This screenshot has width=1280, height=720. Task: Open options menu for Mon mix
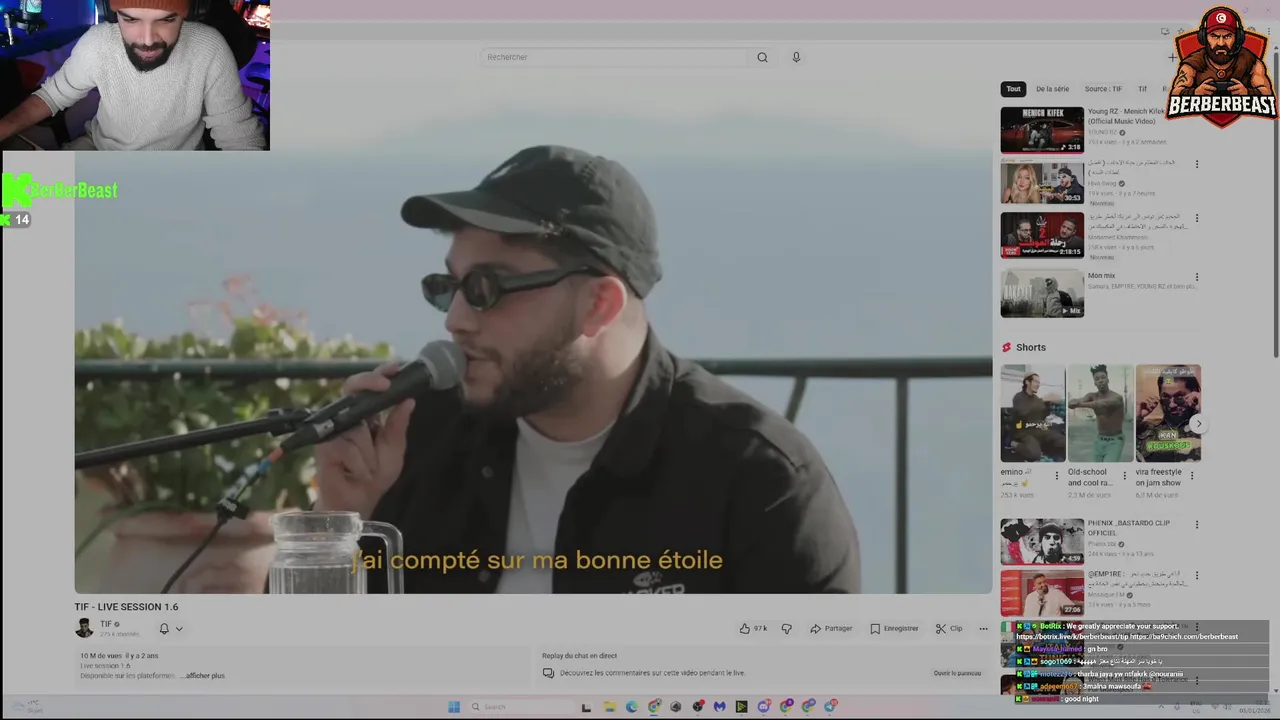(1196, 278)
